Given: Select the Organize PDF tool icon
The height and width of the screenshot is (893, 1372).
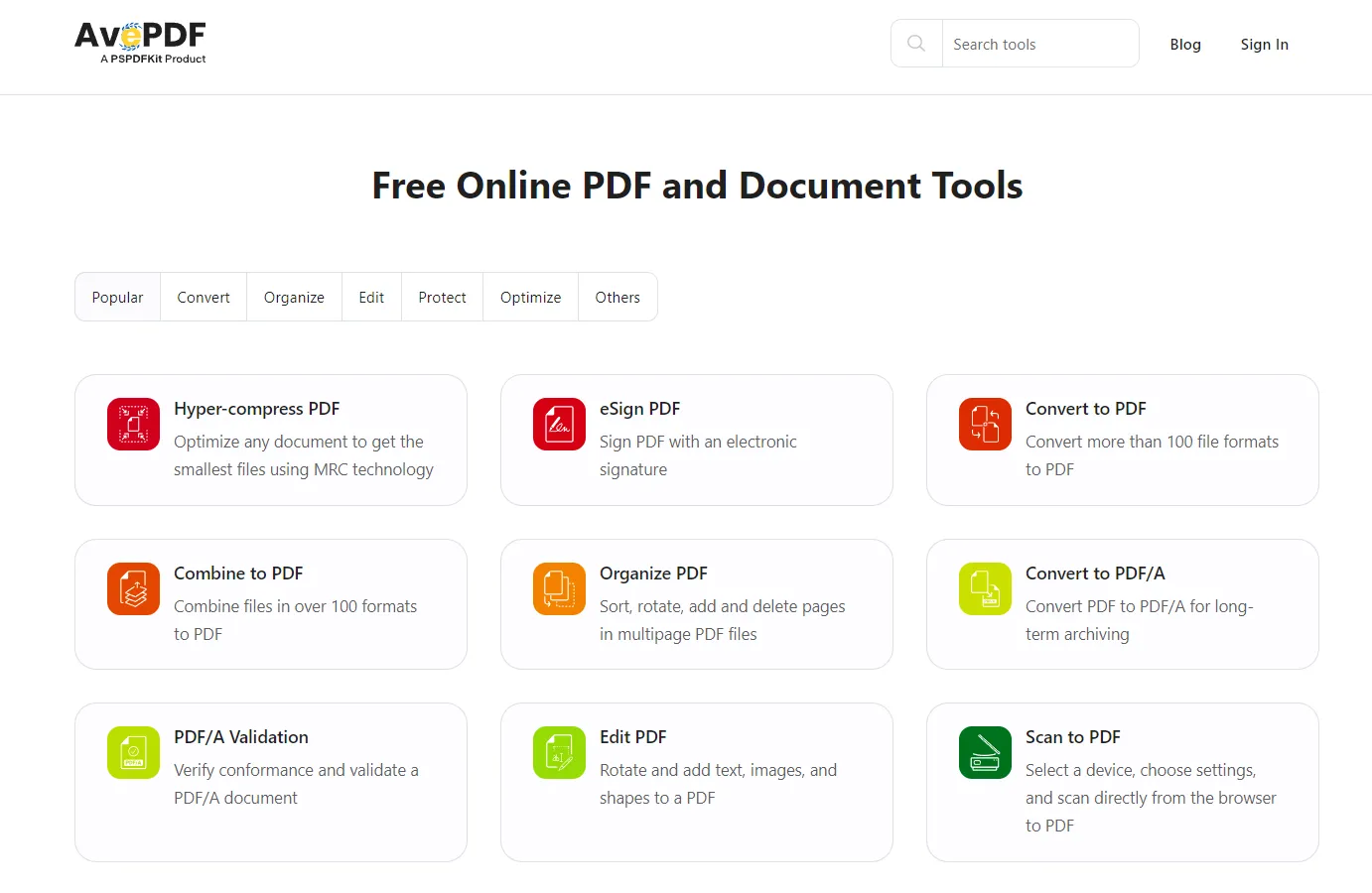Looking at the screenshot, I should pos(559,588).
